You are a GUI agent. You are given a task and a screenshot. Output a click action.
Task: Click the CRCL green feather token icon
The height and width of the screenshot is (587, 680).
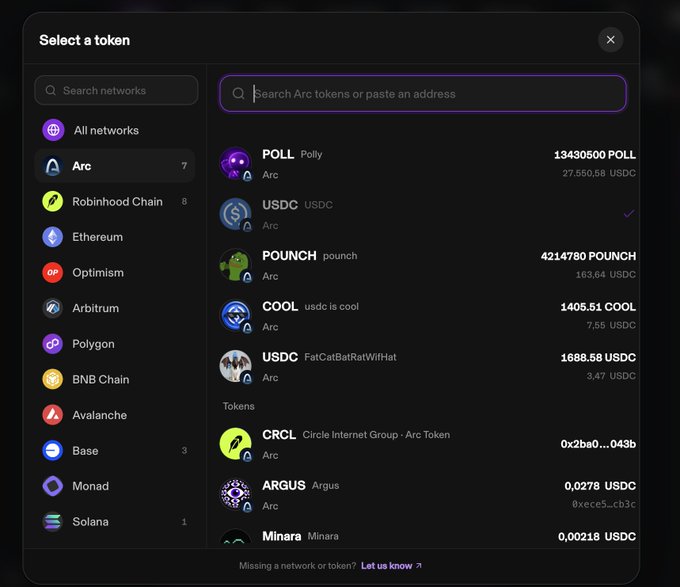click(x=235, y=444)
